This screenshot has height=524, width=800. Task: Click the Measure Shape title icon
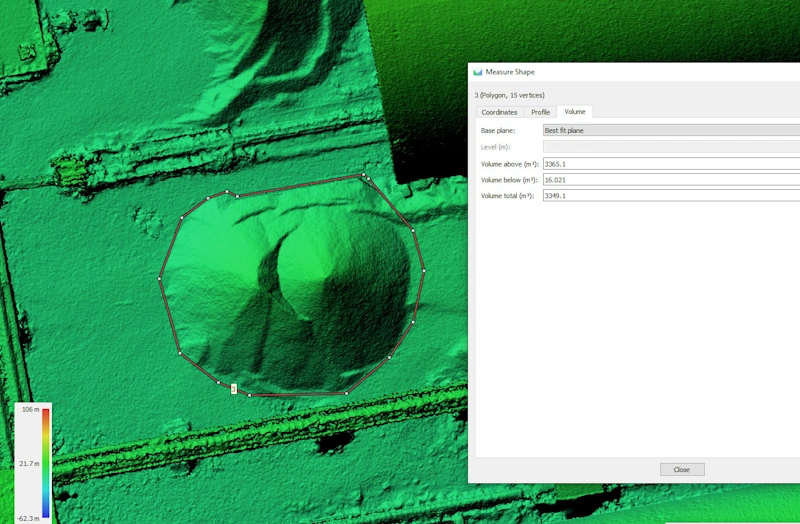tap(478, 72)
